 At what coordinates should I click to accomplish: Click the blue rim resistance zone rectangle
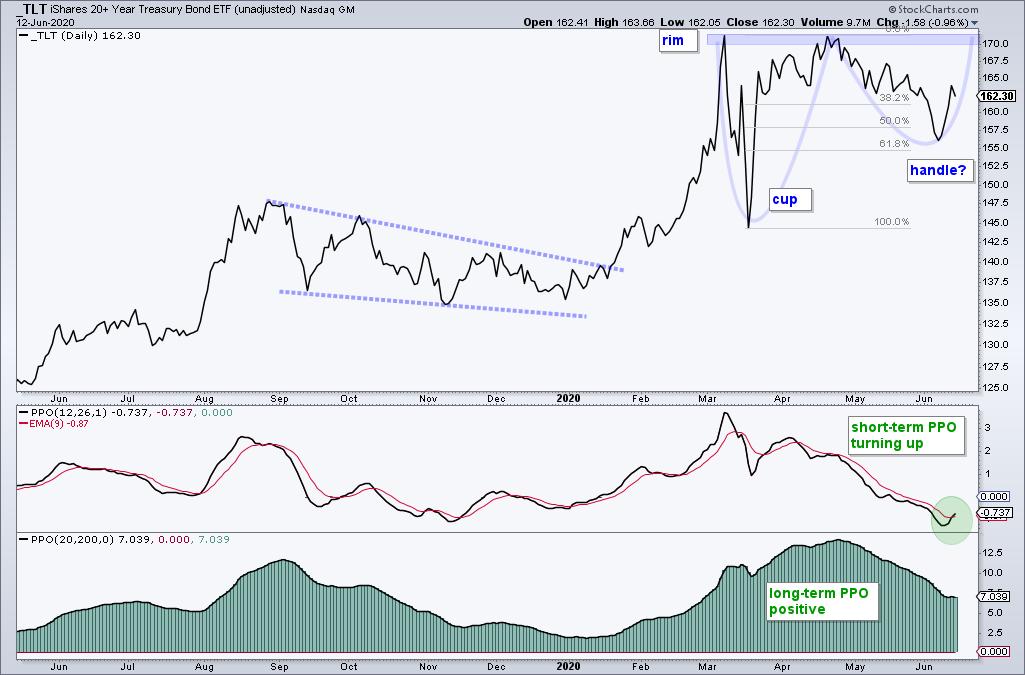point(843,39)
